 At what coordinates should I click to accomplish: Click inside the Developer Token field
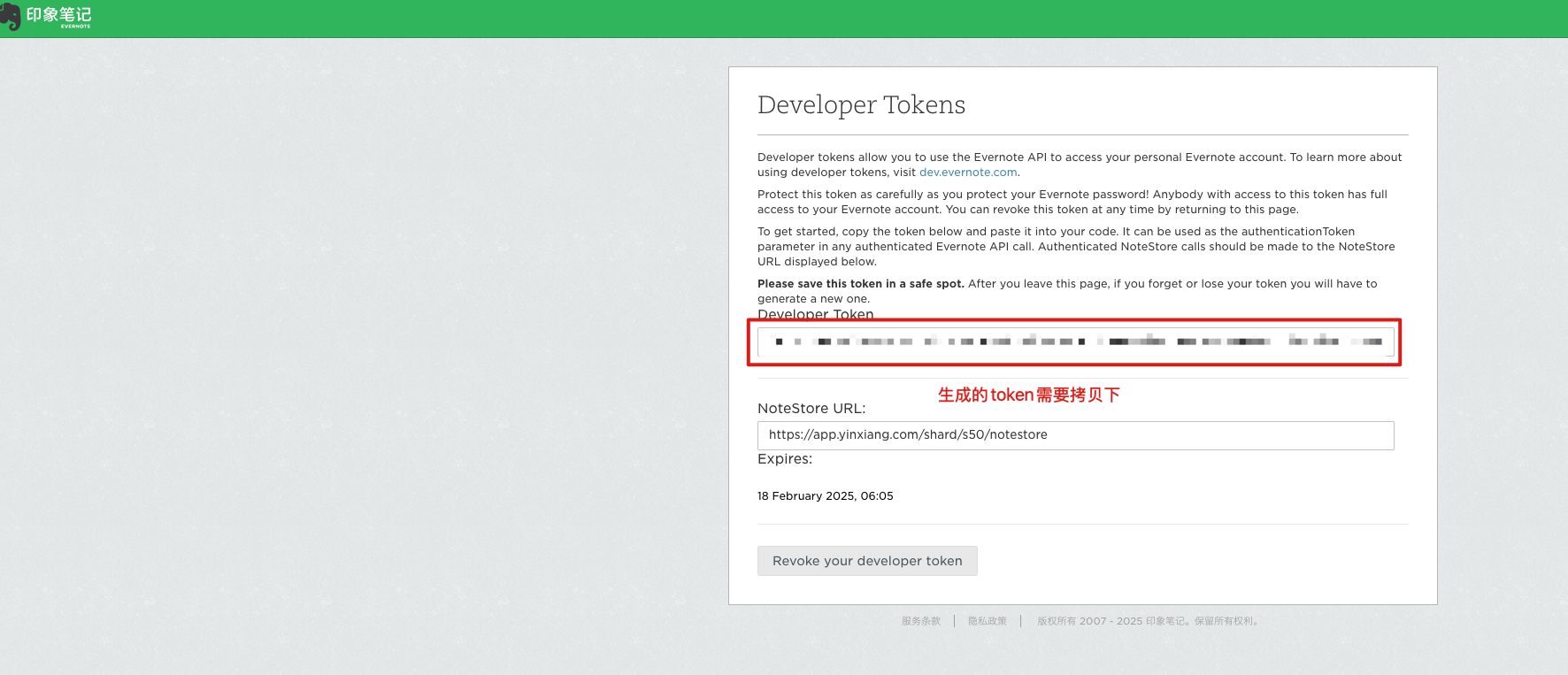coord(1075,341)
